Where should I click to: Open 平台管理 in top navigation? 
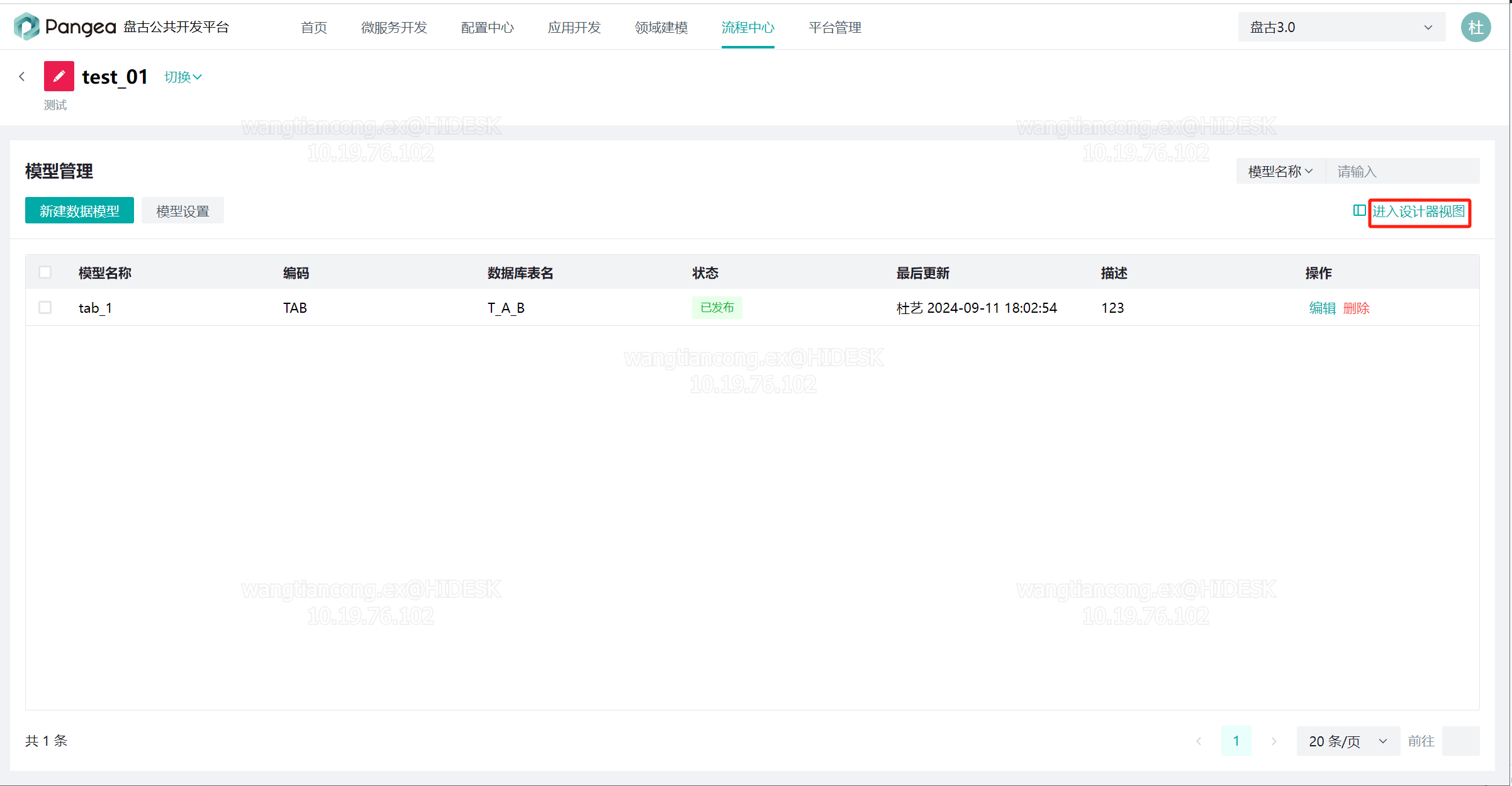coord(834,27)
